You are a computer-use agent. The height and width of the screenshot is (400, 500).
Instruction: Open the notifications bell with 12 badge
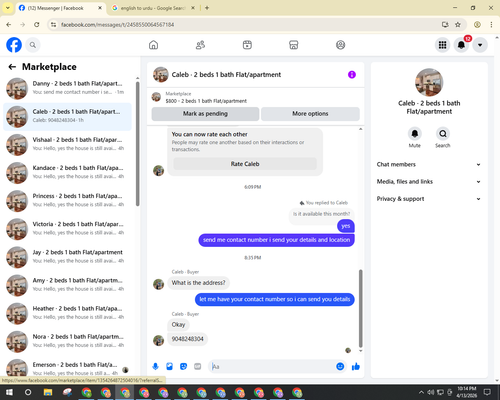click(461, 45)
